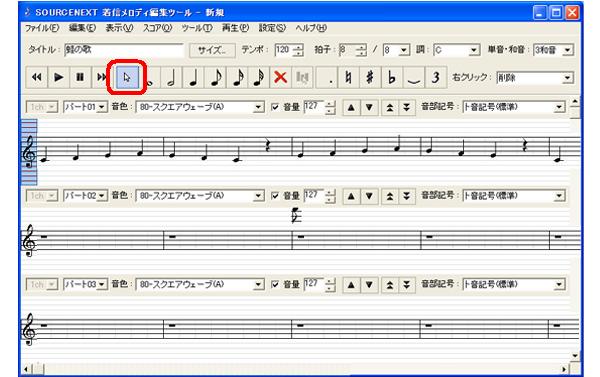Click パート03 double-down arrow button
600x377 pixels.
[407, 285]
